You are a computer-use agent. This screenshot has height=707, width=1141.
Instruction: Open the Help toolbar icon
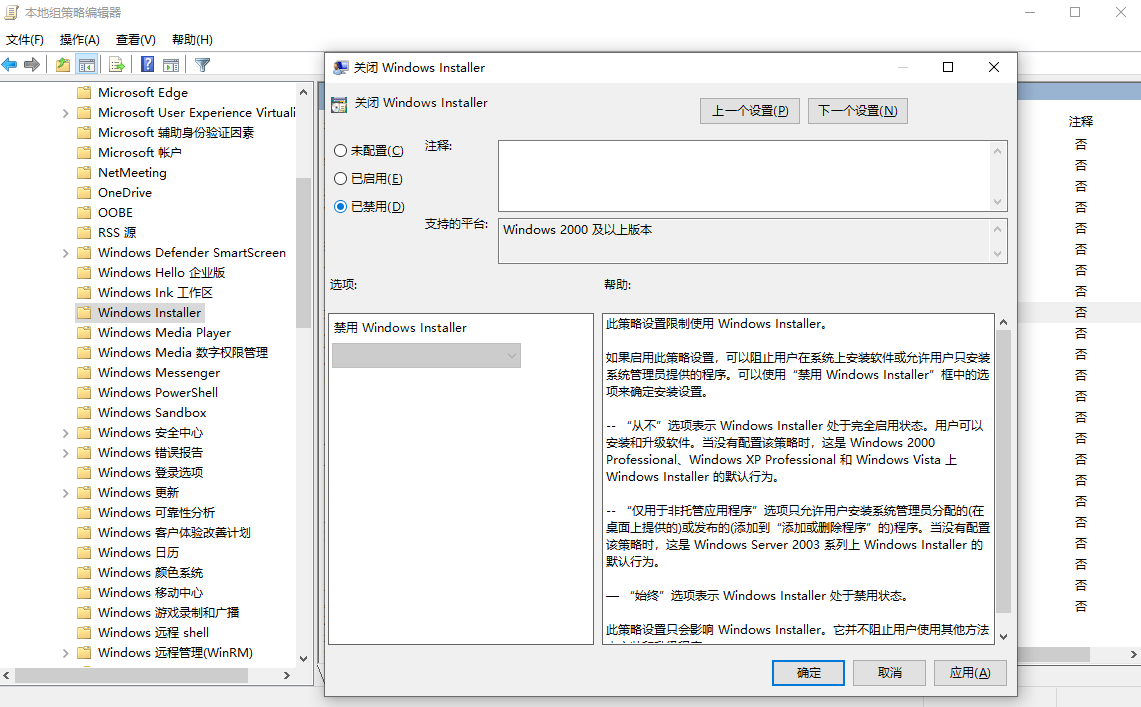point(147,65)
